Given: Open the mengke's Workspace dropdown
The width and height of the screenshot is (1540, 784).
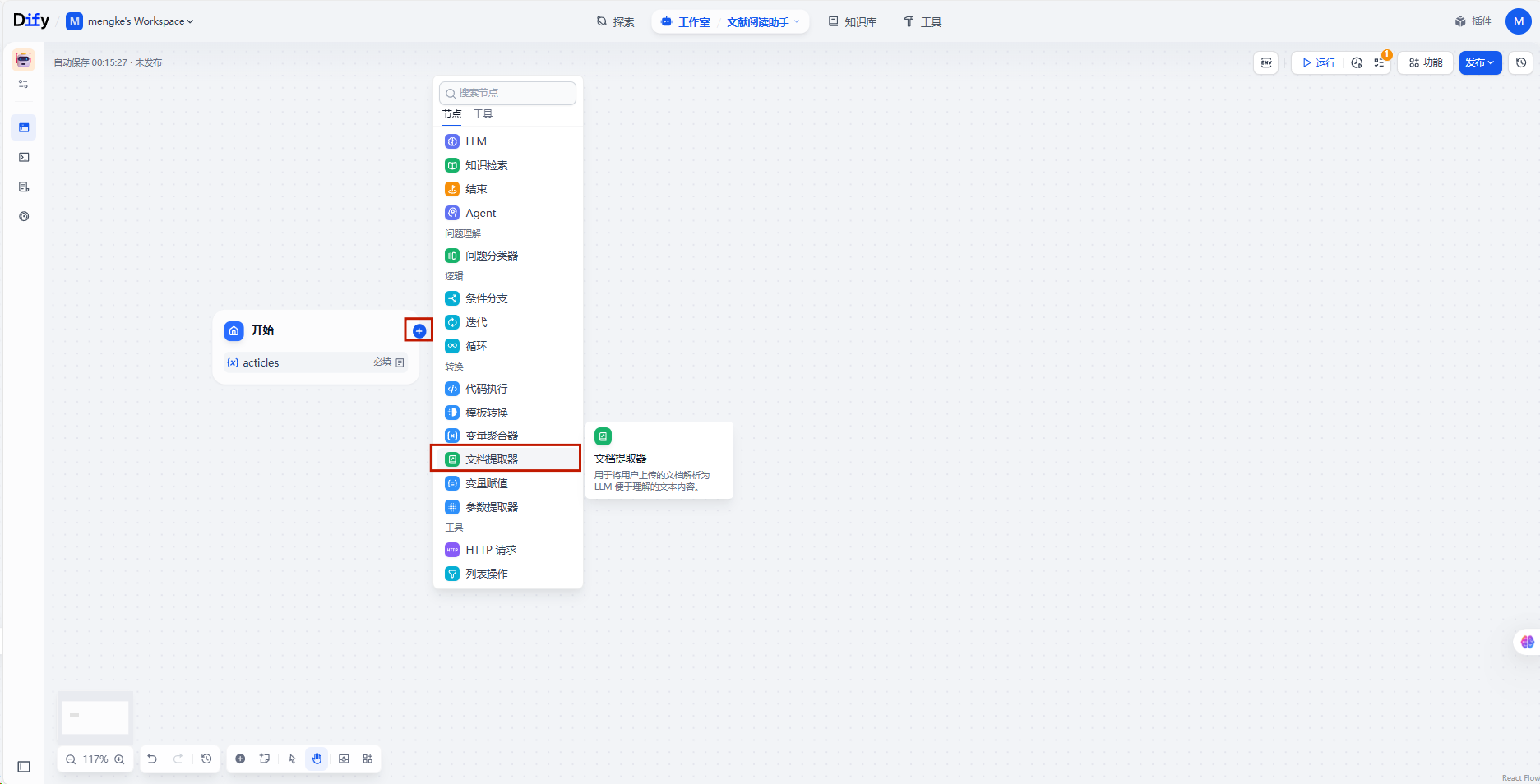Looking at the screenshot, I should click(132, 21).
